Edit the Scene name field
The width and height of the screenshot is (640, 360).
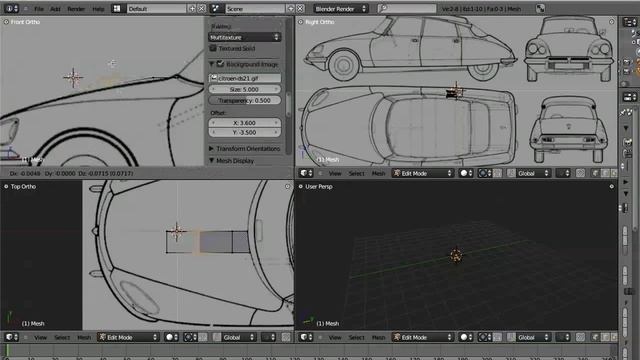[255, 9]
